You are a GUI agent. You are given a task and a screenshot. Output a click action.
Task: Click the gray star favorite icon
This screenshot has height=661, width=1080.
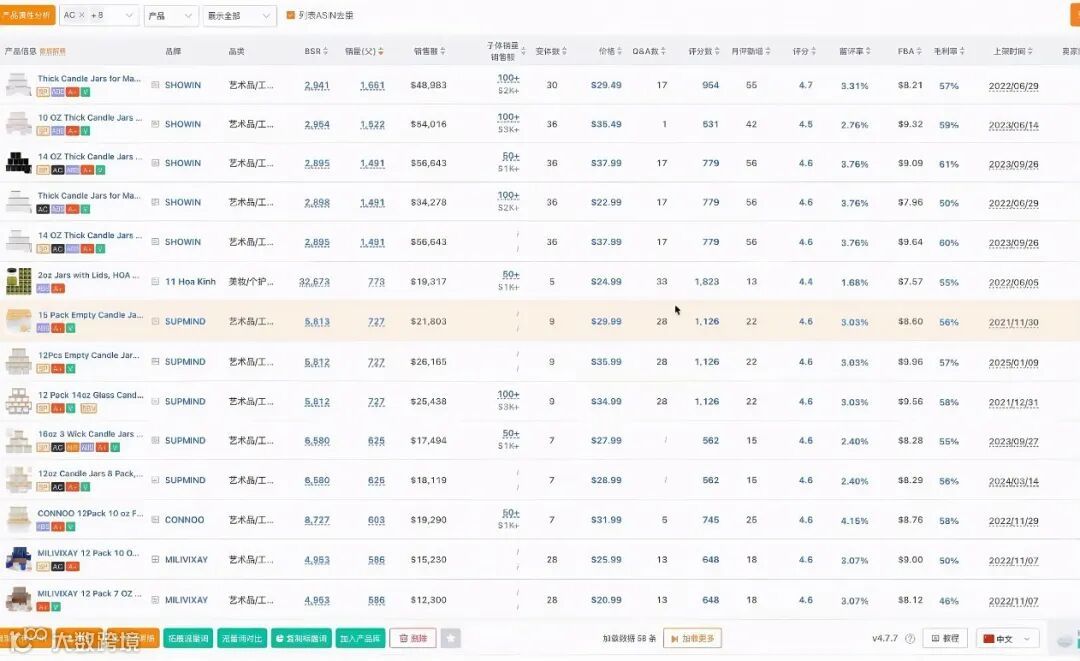click(450, 638)
